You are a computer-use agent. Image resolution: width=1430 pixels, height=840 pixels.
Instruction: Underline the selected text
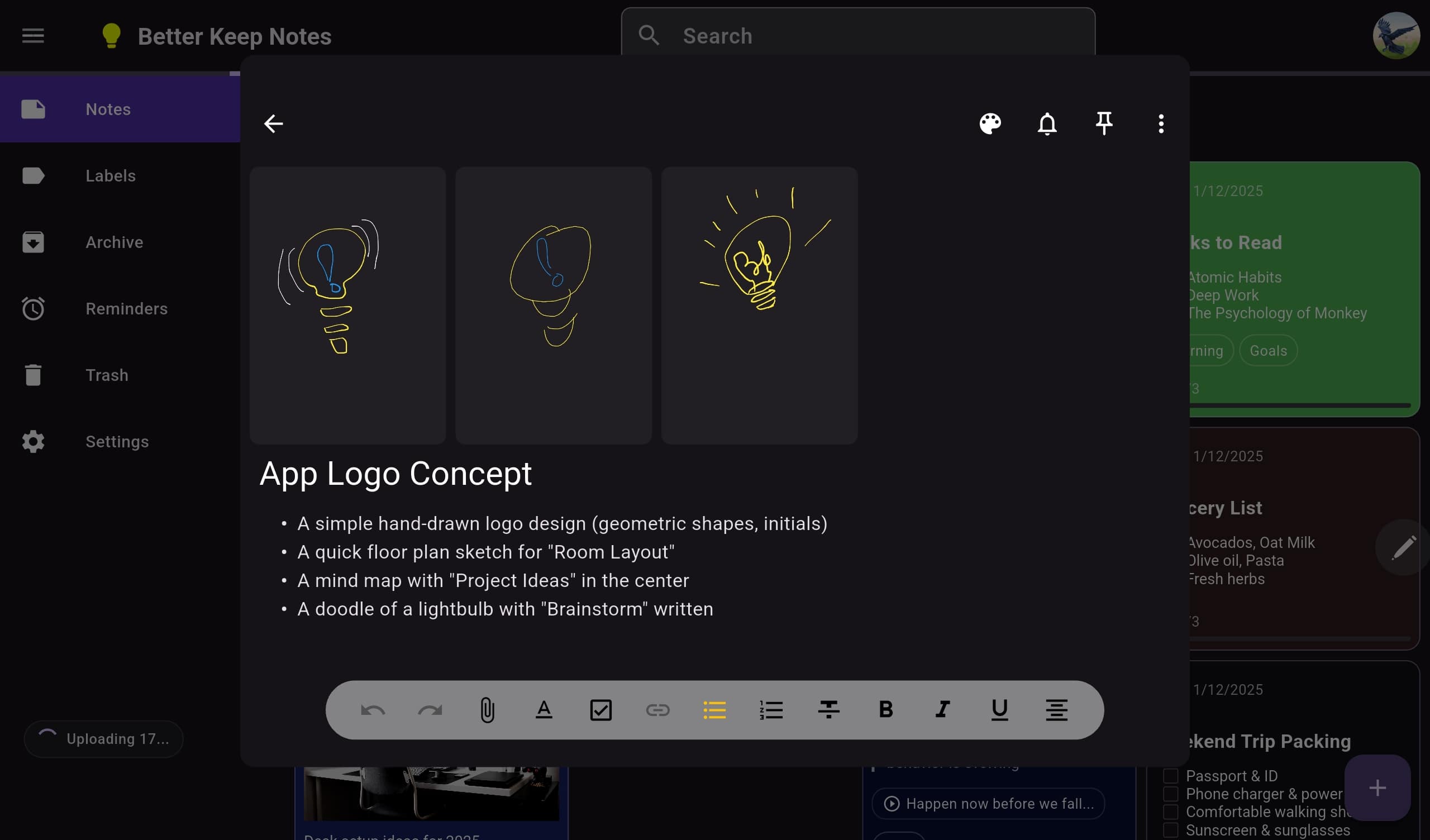[x=999, y=710]
